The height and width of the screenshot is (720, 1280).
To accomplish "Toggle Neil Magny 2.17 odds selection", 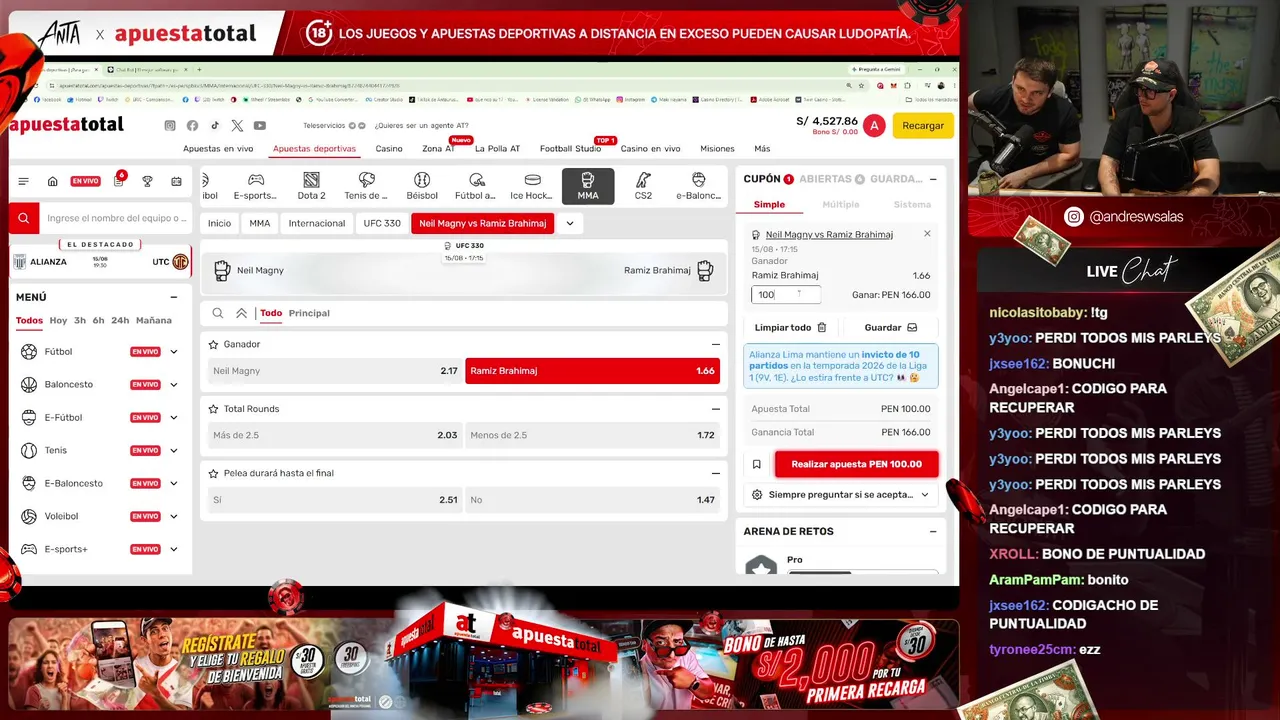I will tap(335, 371).
